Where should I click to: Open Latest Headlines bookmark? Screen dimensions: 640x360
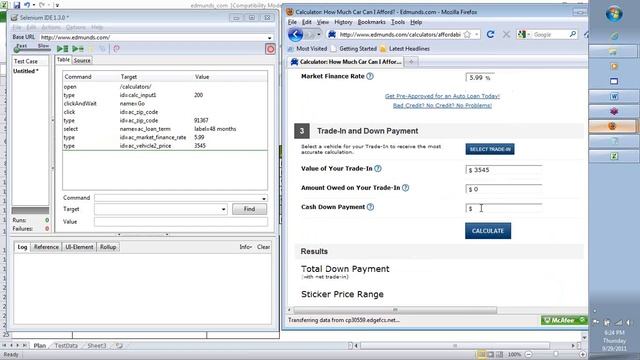(404, 49)
